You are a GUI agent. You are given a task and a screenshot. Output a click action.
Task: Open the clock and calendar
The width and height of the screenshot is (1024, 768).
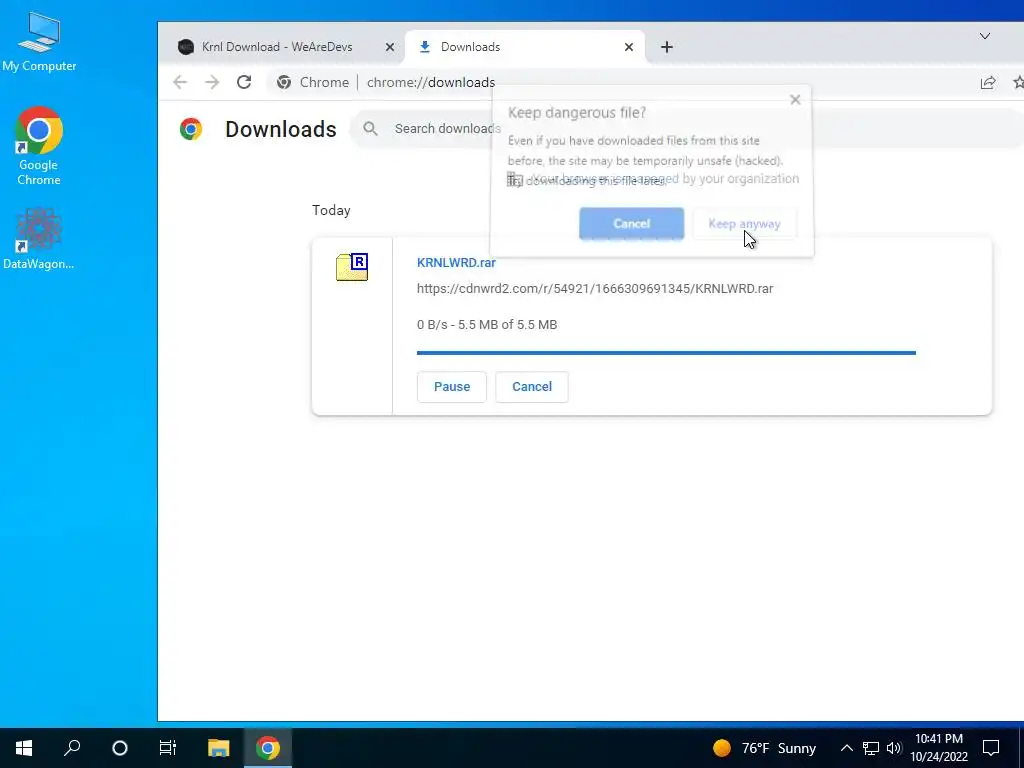click(x=939, y=748)
